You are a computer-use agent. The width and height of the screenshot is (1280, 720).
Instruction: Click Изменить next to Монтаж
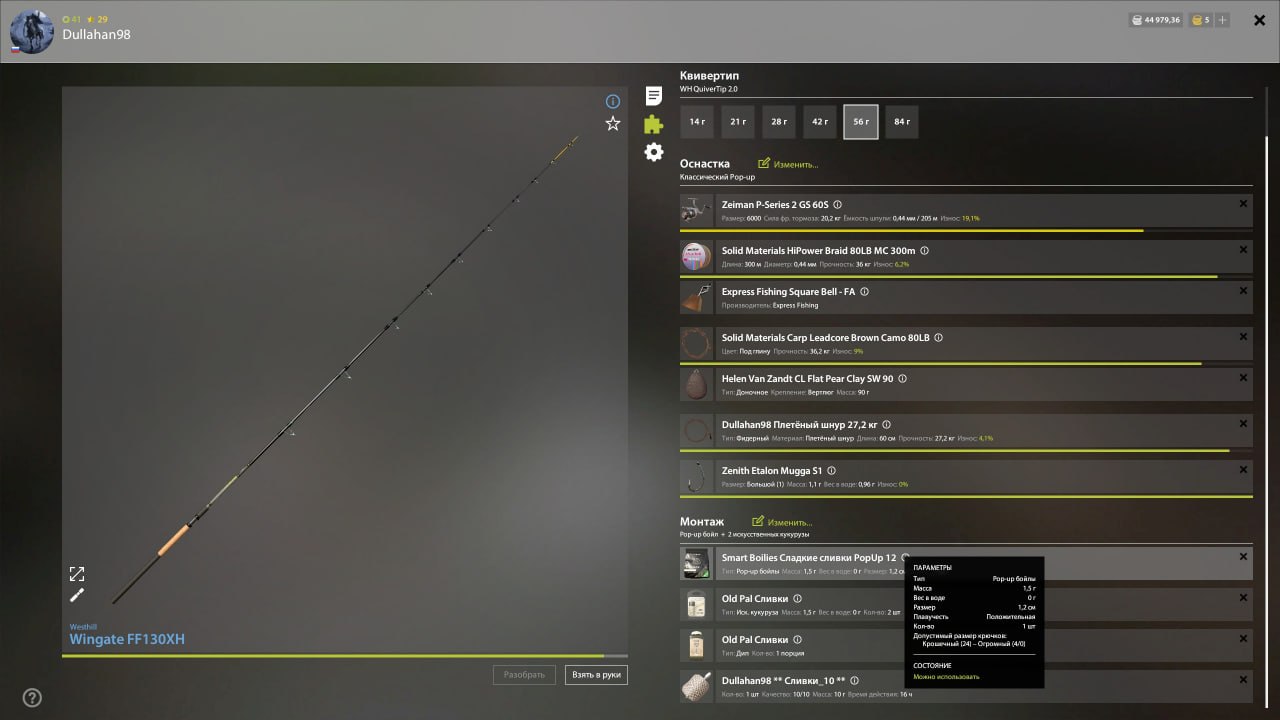click(x=782, y=522)
